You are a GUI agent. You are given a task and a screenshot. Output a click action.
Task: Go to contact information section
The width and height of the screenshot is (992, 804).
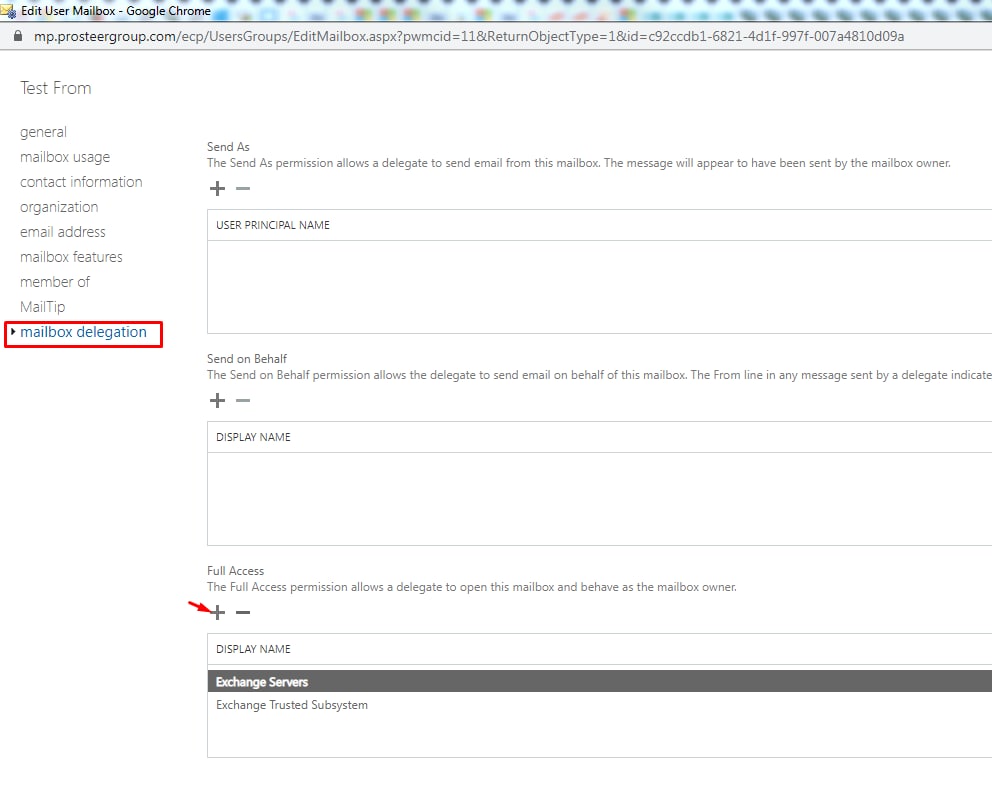pos(81,182)
